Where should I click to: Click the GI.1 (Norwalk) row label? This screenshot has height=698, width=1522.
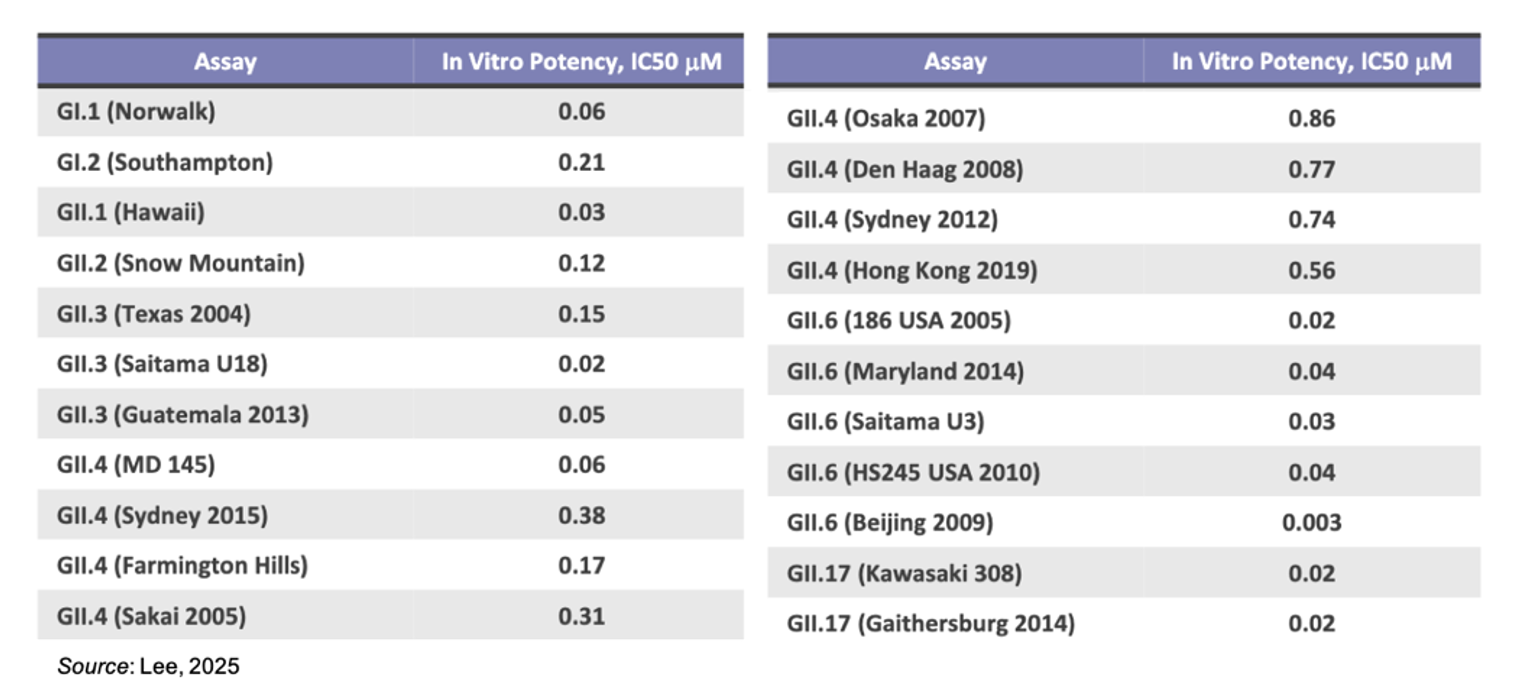(x=136, y=112)
